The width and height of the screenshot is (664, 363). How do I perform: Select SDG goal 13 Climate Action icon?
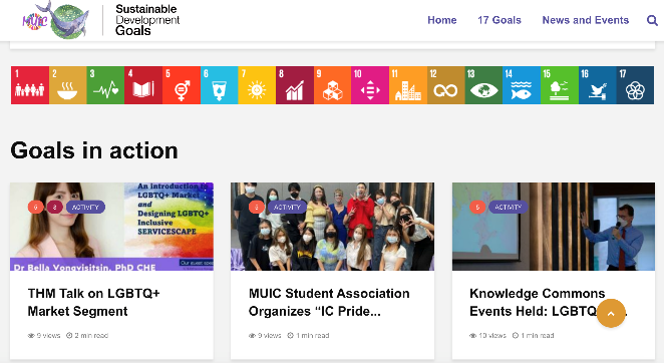[484, 85]
